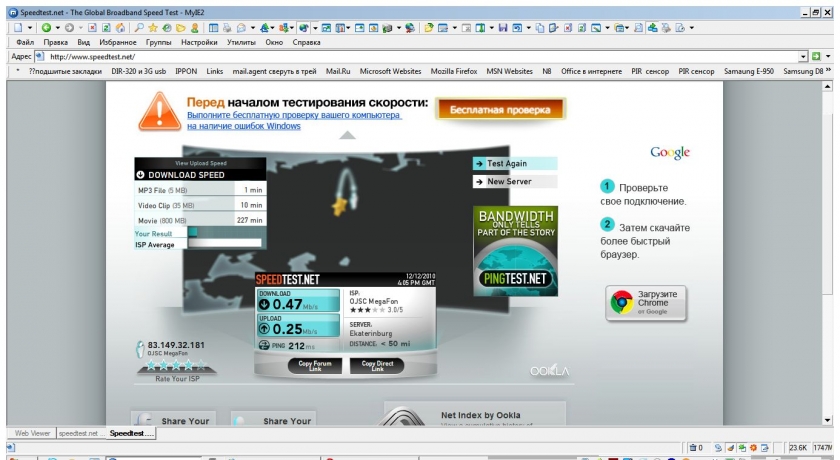Open the address bar history dropdown
This screenshot has width=840, height=460.
(803, 57)
